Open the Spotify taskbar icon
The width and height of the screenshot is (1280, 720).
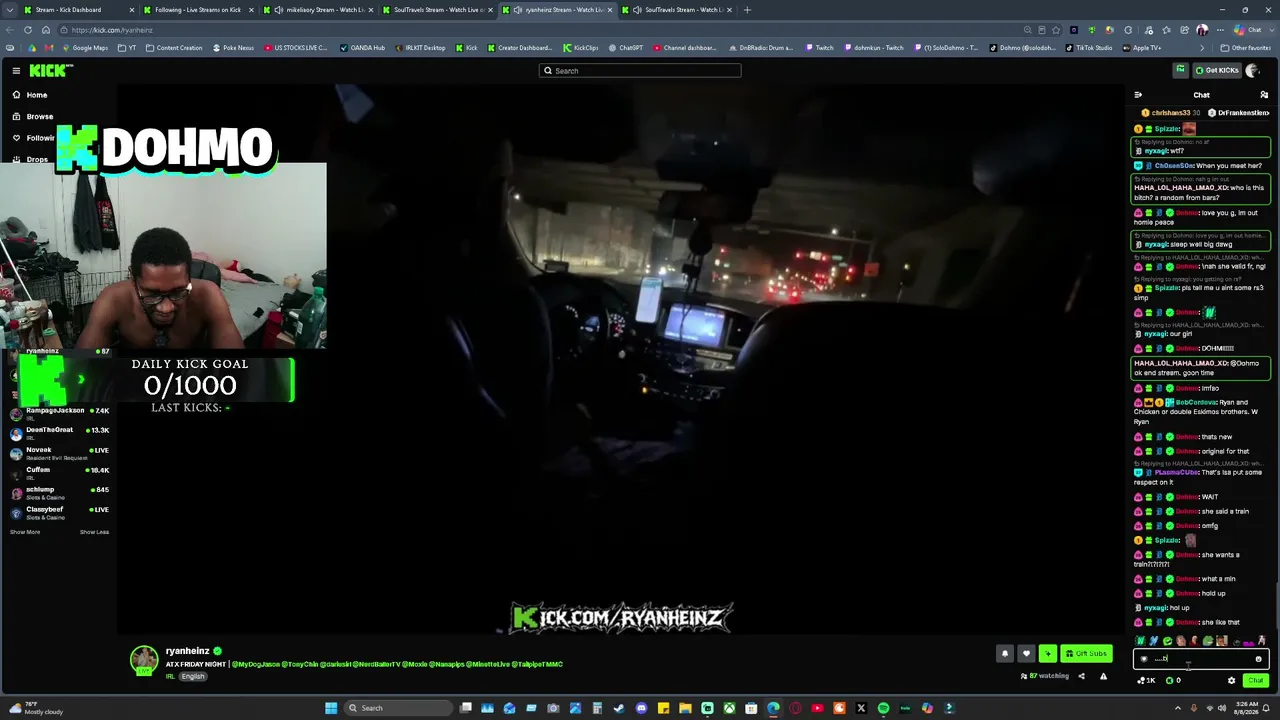(883, 708)
